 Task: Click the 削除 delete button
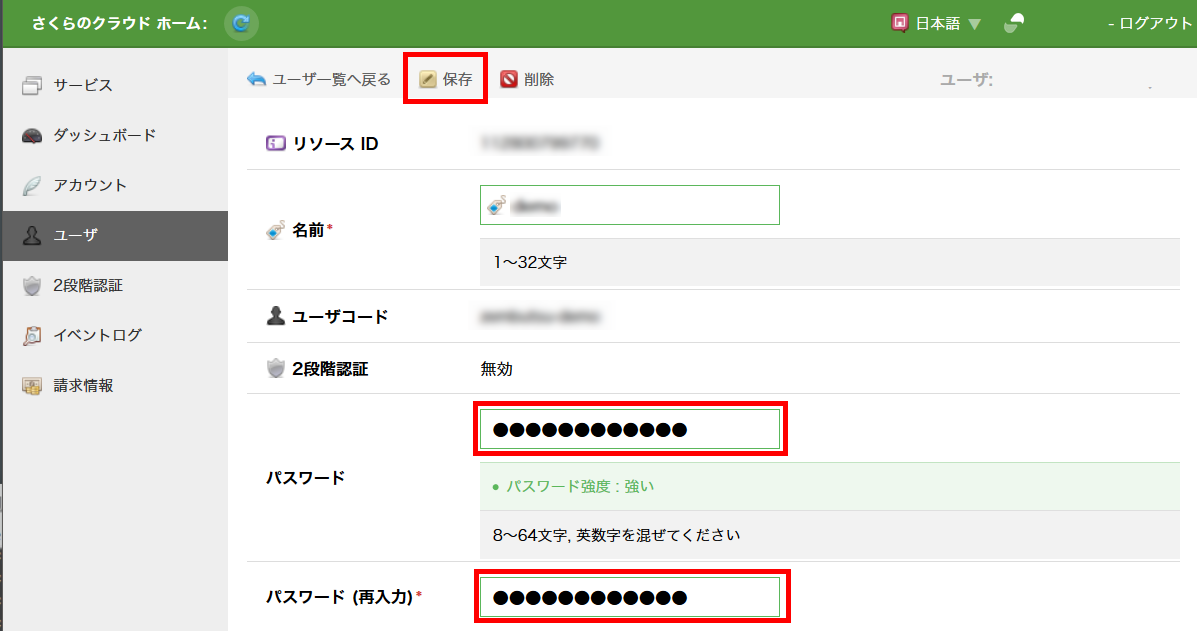(527, 79)
